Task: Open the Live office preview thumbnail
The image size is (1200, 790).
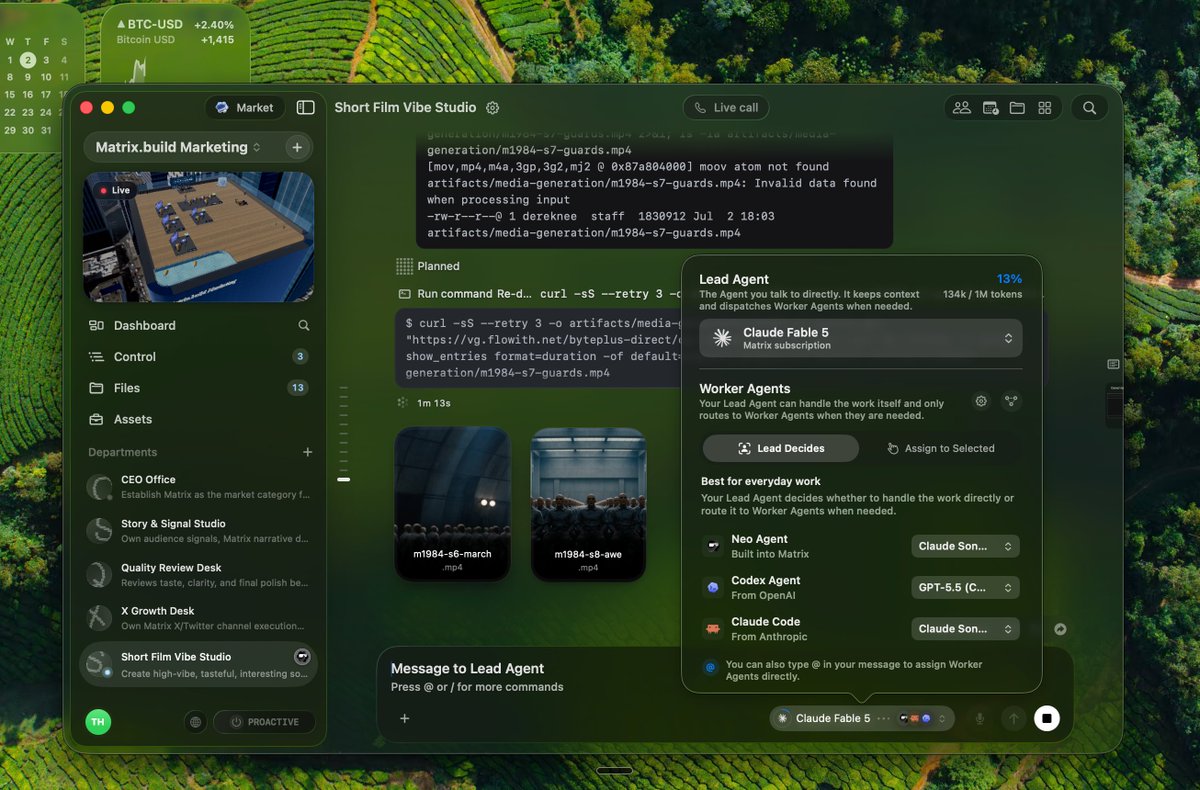Action: coord(198,237)
